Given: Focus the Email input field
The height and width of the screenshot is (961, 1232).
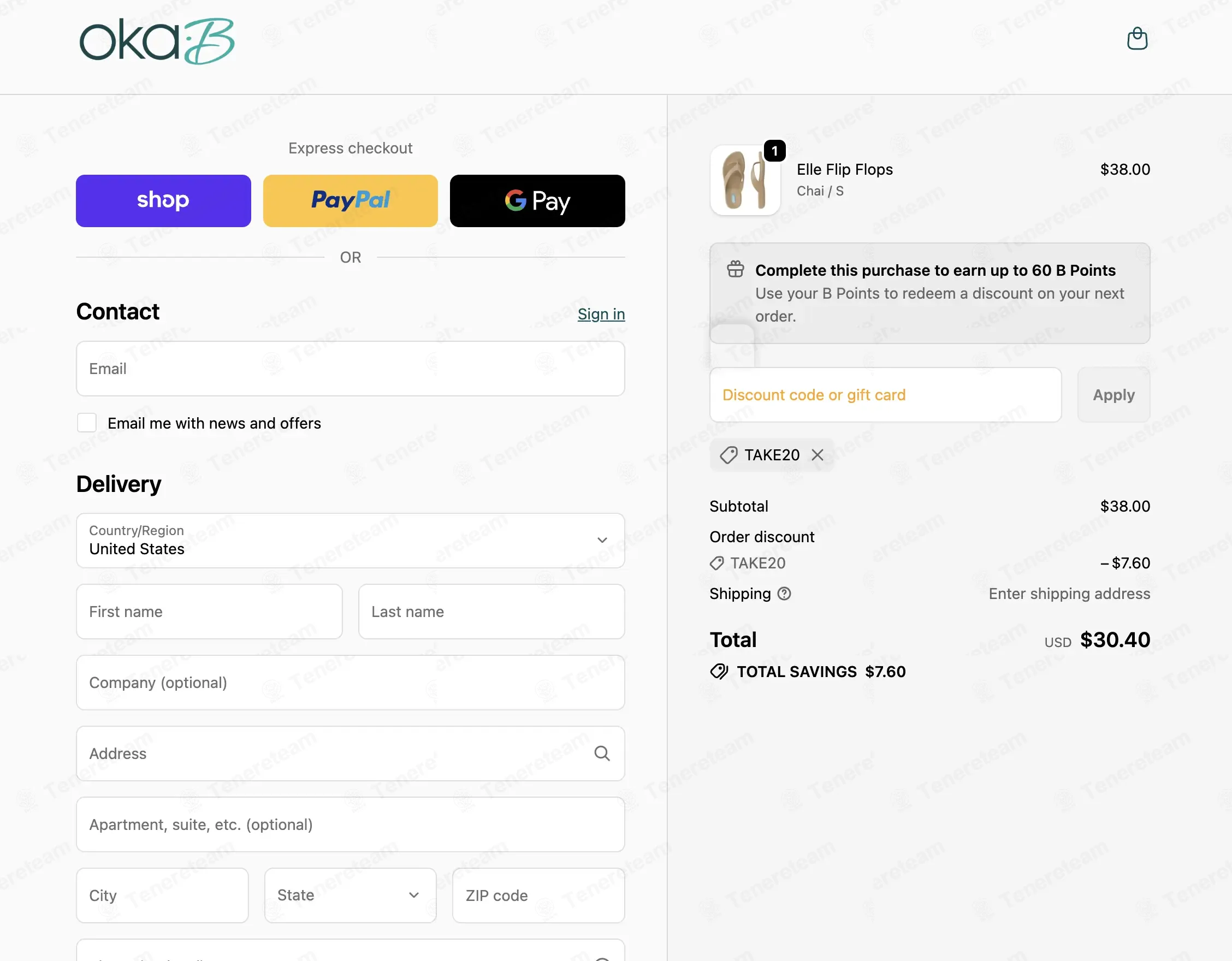Looking at the screenshot, I should point(350,369).
